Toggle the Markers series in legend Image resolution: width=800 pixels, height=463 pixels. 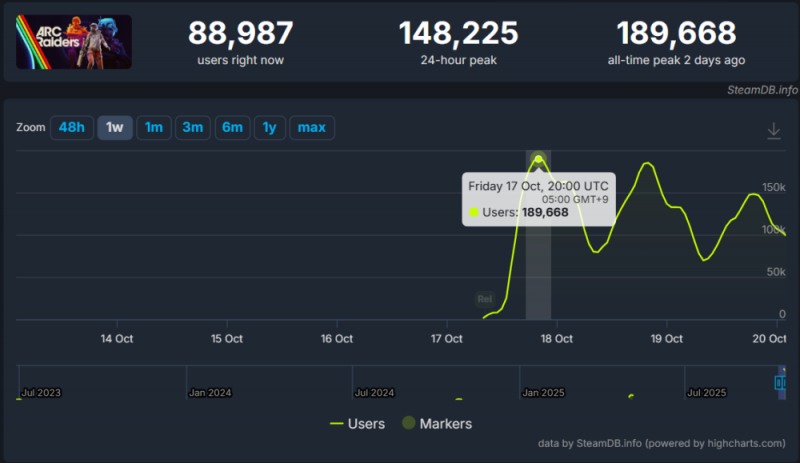coord(437,423)
